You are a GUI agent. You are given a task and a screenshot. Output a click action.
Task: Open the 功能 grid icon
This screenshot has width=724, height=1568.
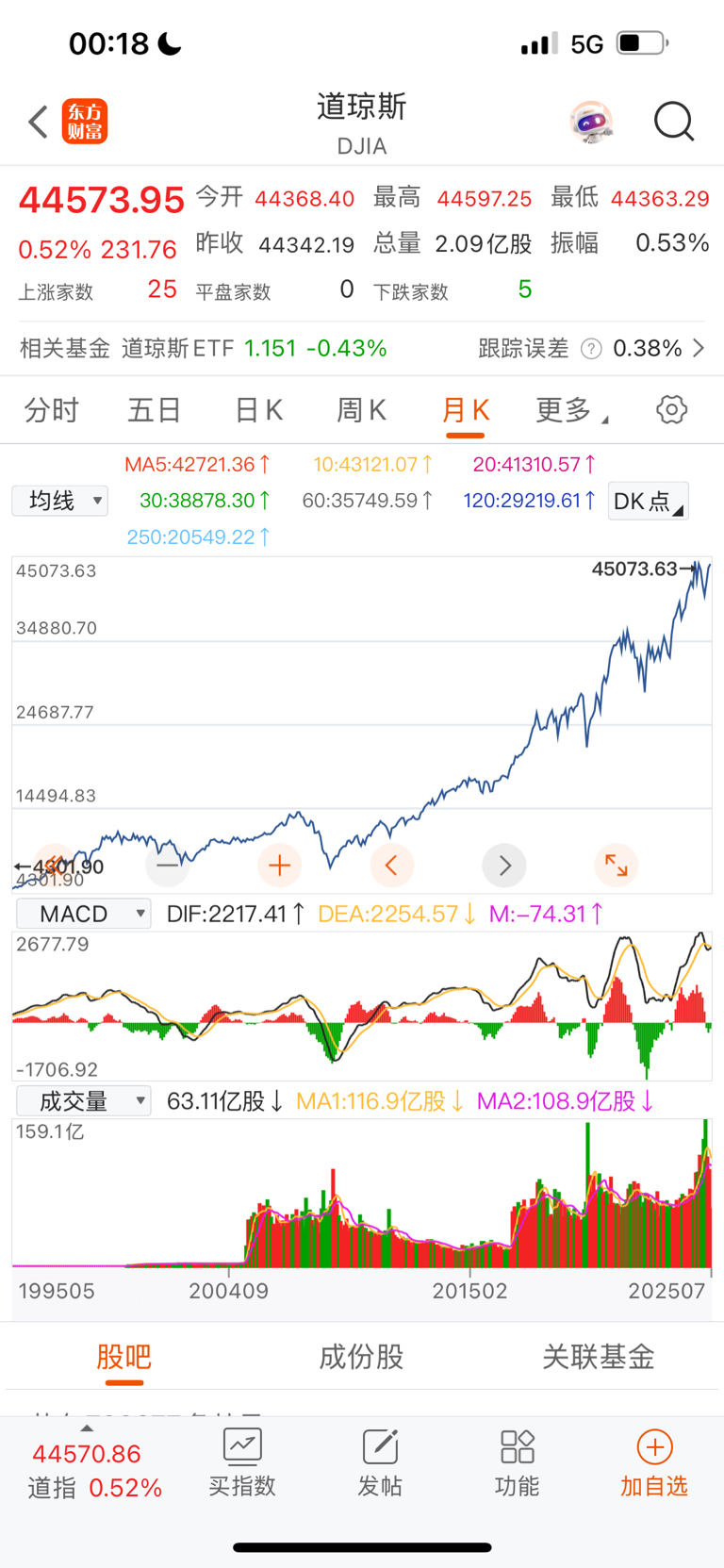click(518, 1445)
